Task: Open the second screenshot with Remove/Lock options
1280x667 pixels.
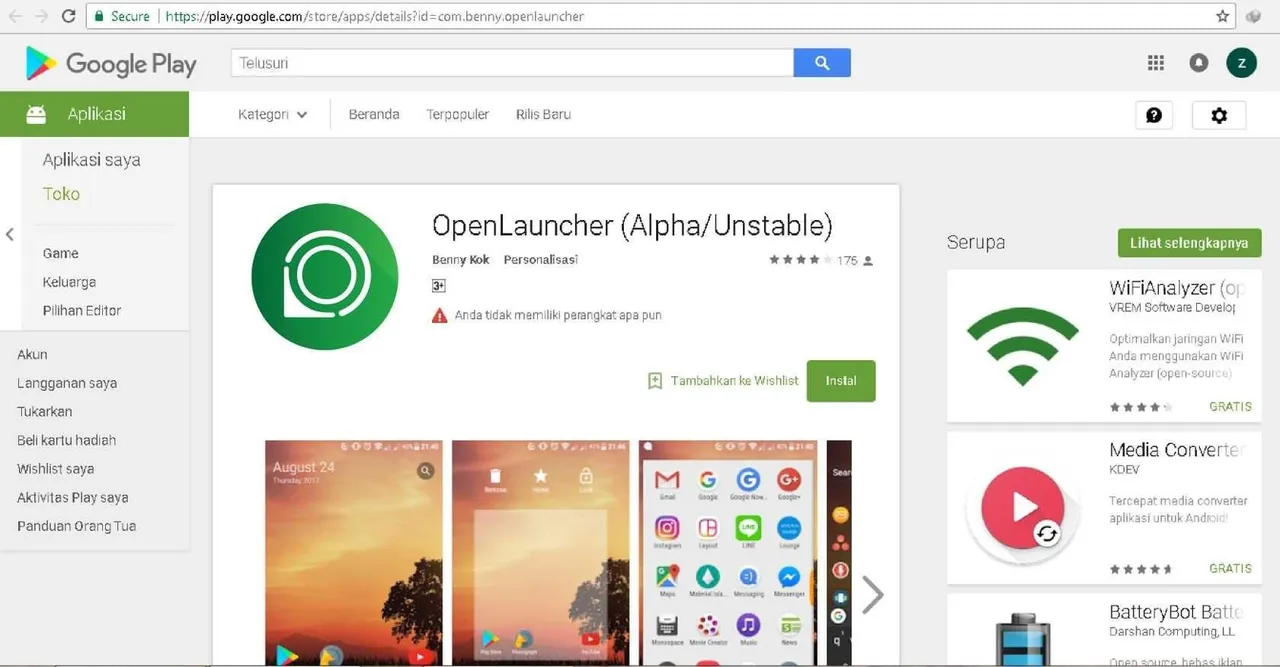Action: click(541, 553)
